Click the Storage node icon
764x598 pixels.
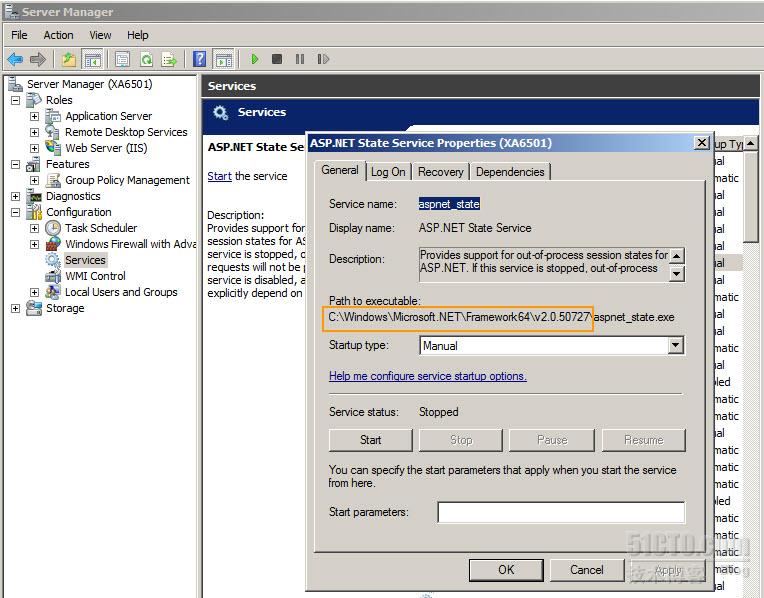(34, 308)
